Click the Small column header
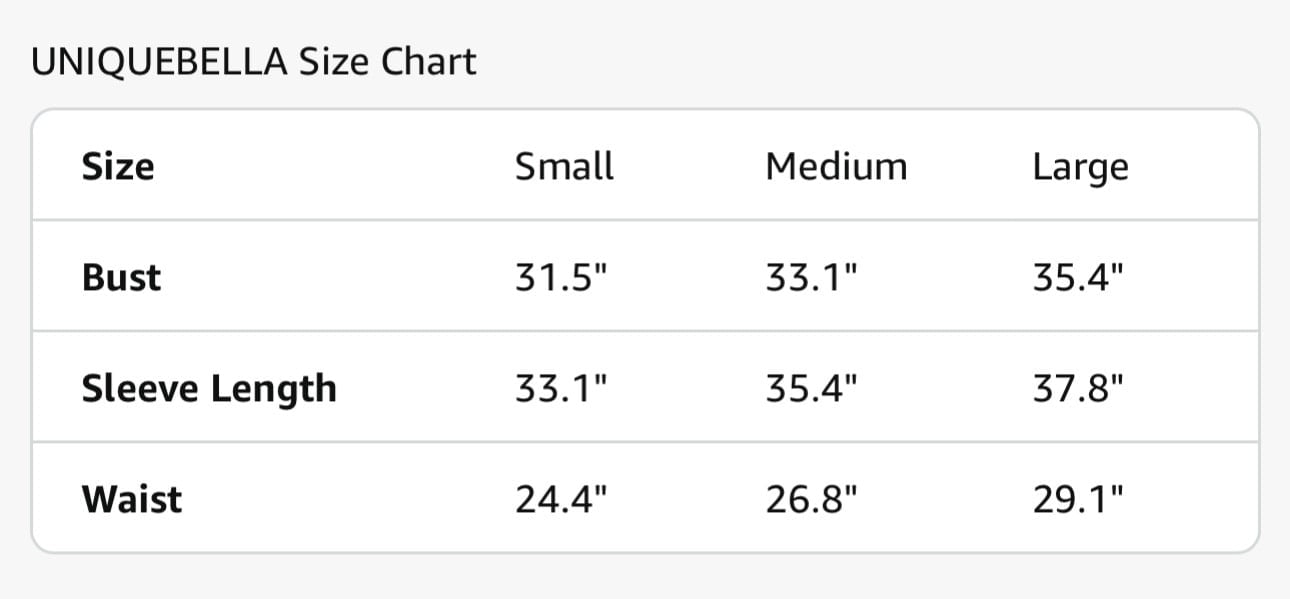The height and width of the screenshot is (599, 1290). 564,166
